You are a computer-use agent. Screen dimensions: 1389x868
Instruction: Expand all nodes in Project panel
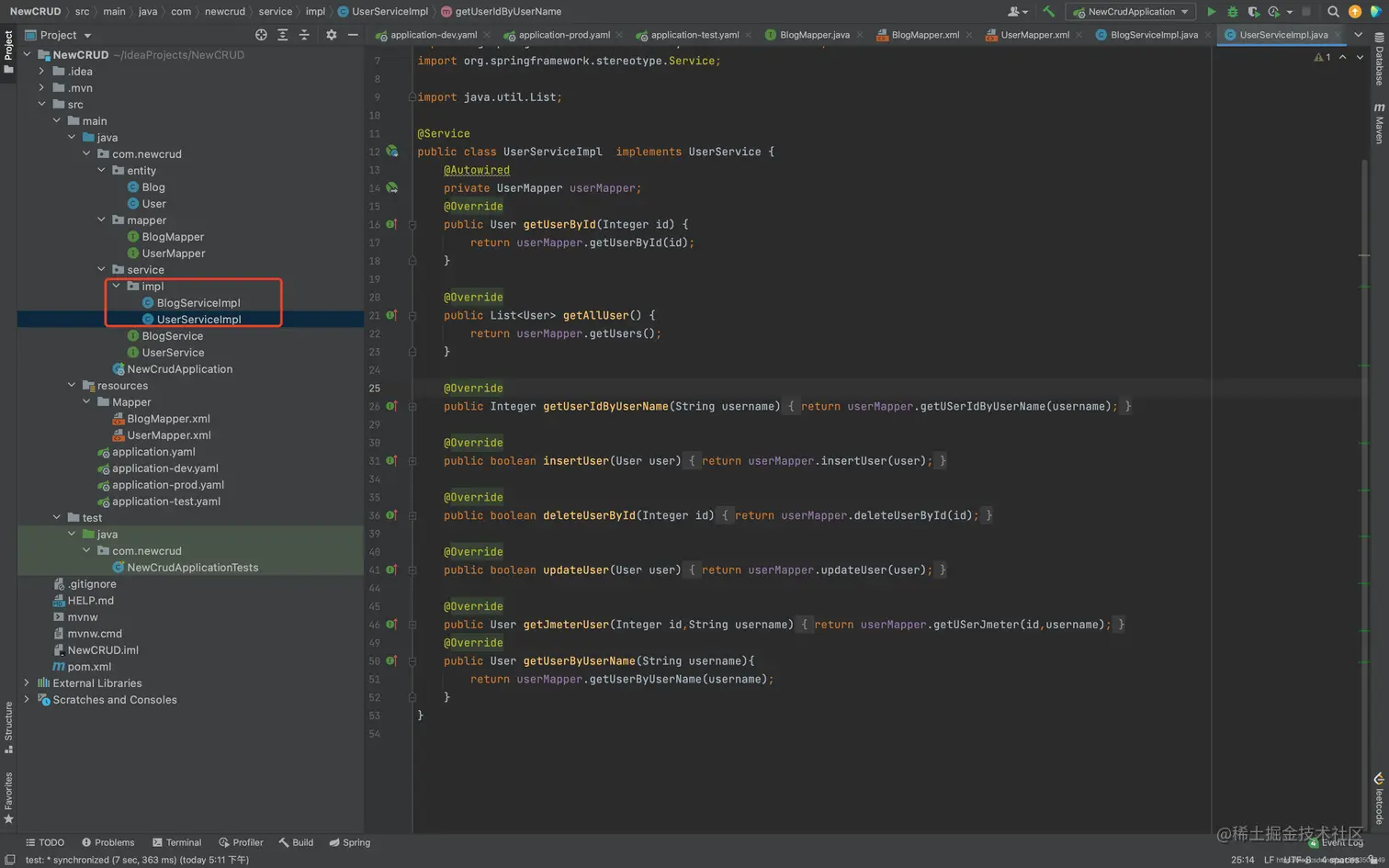282,35
